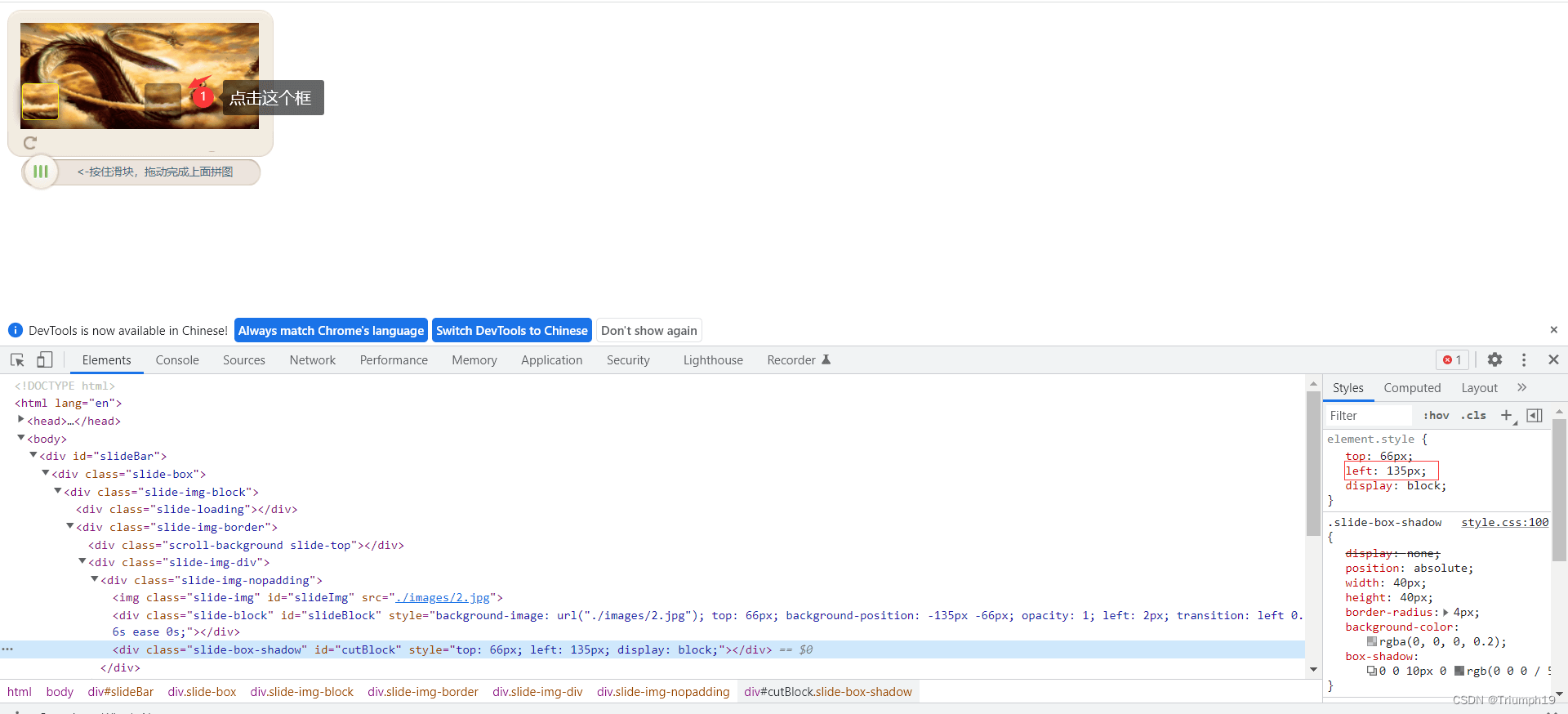The width and height of the screenshot is (1568, 714).
Task: Open the DevTools three-dot customize menu
Action: coord(1524,360)
